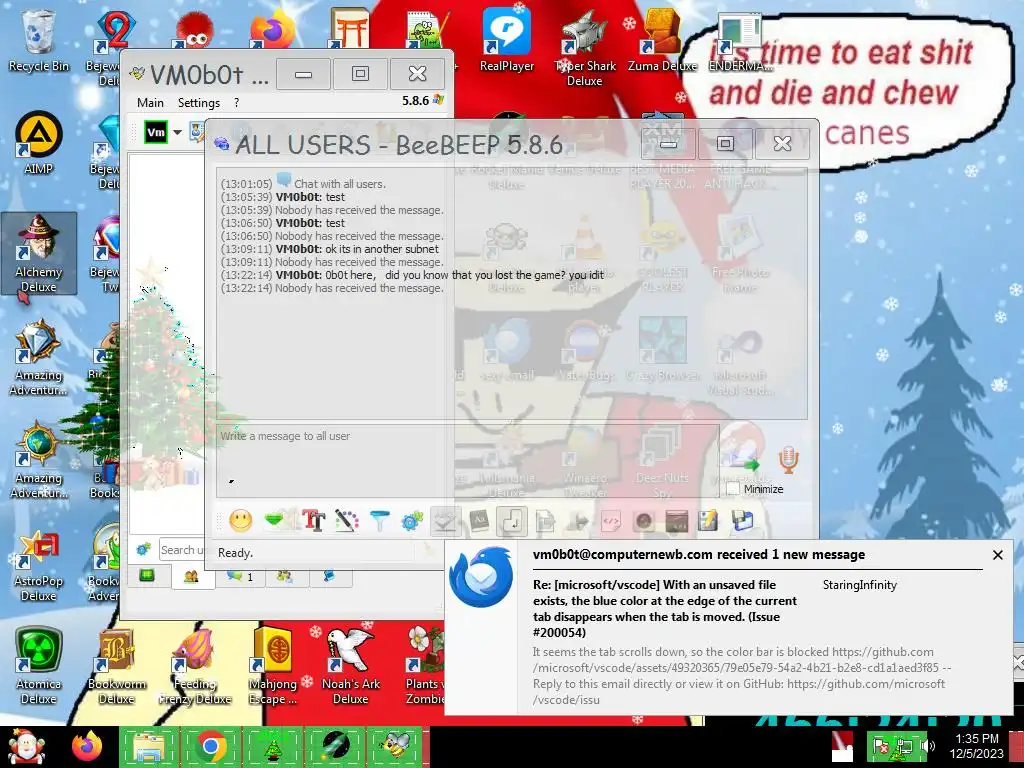Viewport: 1024px width, 768px height.
Task: Open Typer Shark Deluxe shortcut
Action: point(584,47)
